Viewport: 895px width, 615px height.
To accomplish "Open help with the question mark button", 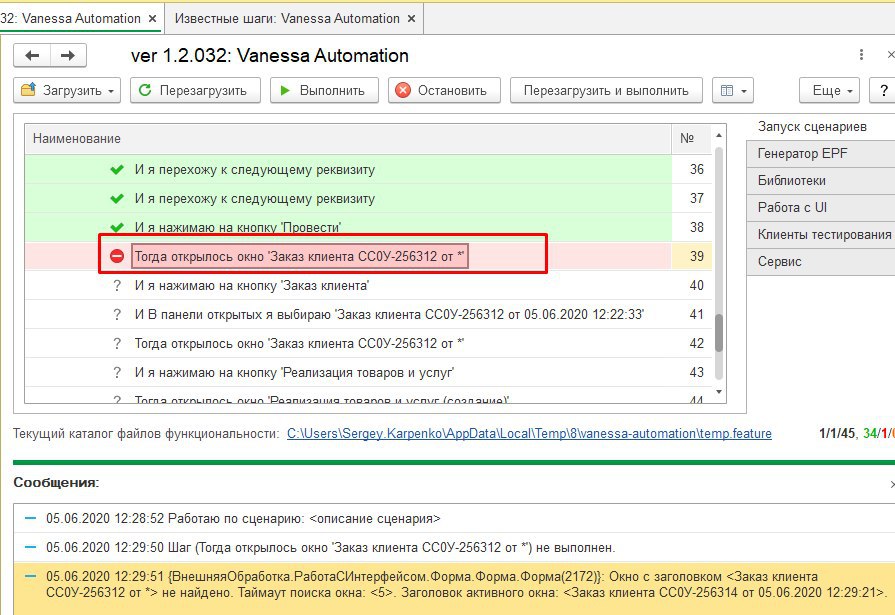I will 884,90.
